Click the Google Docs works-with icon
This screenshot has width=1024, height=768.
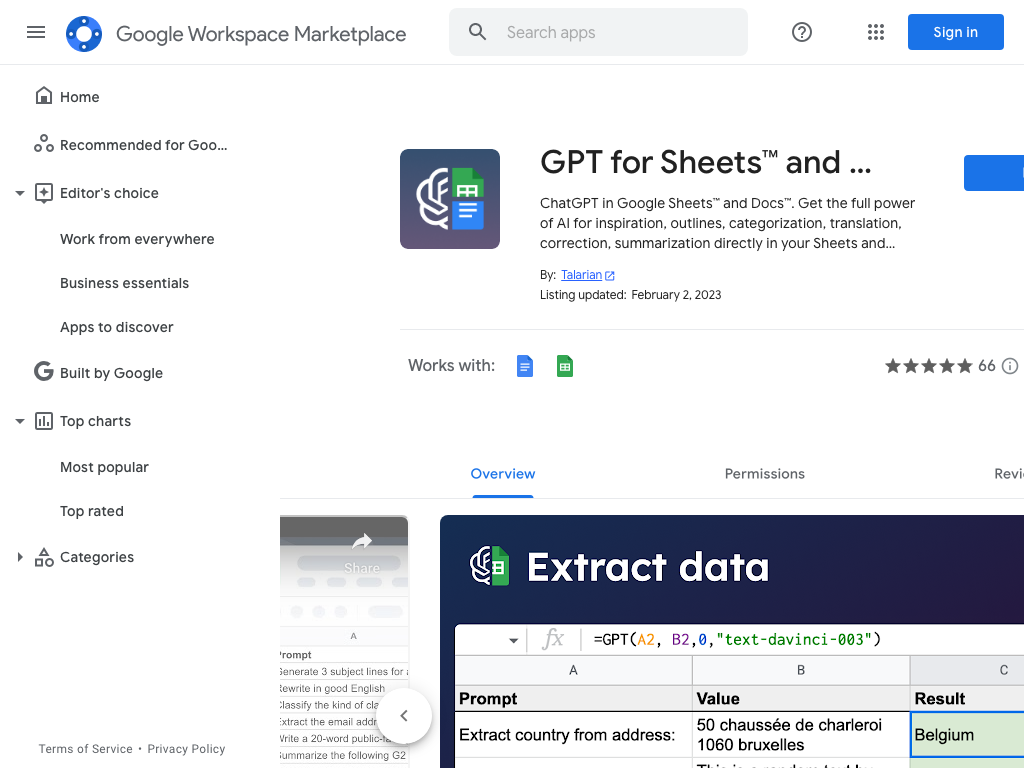tap(524, 366)
